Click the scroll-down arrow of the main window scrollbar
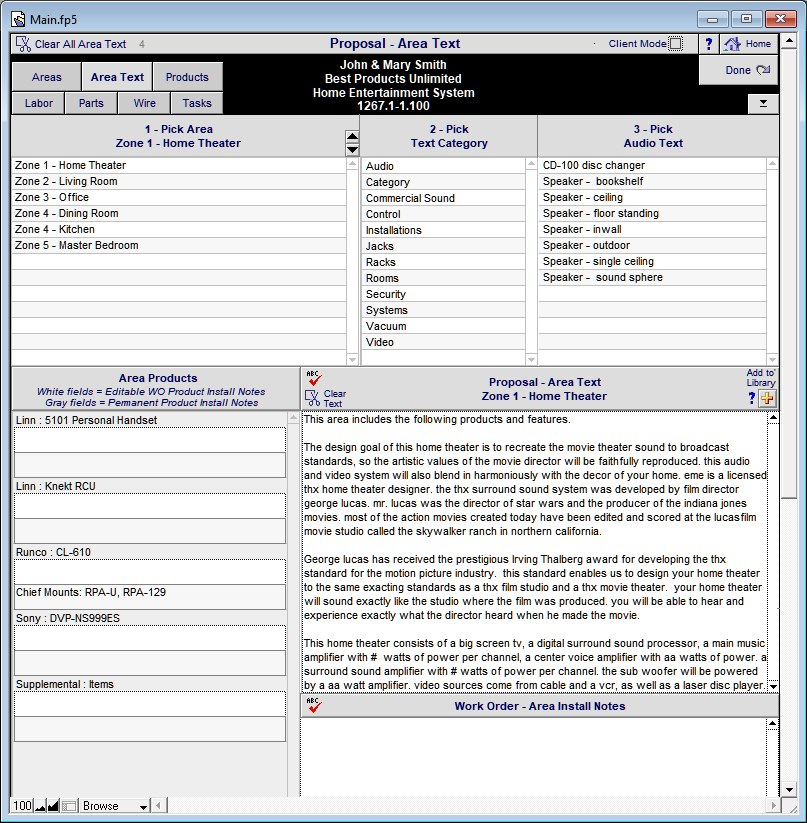Viewport: 807px width, 823px height. pyautogui.click(x=789, y=789)
